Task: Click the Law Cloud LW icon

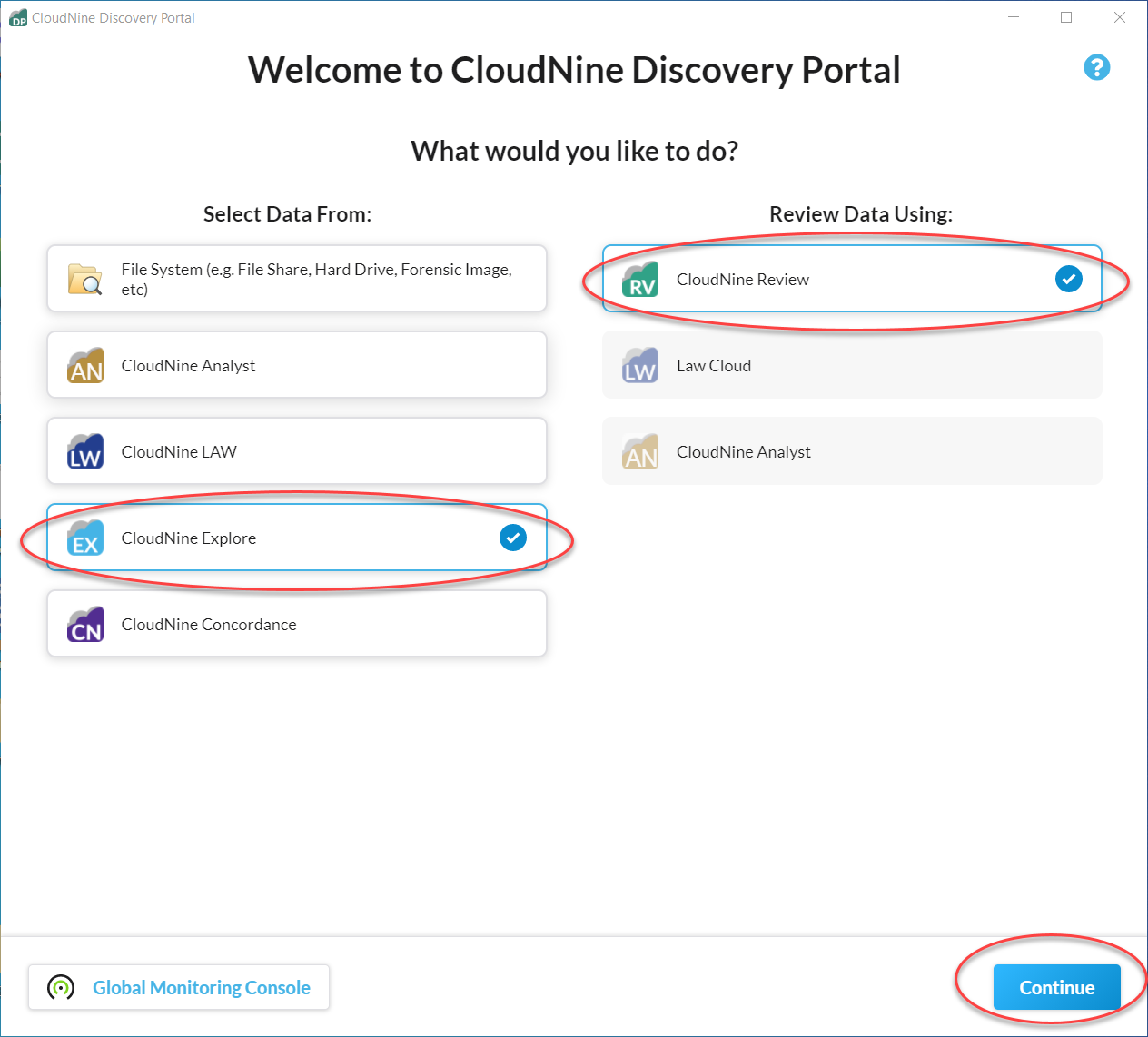Action: tap(641, 365)
